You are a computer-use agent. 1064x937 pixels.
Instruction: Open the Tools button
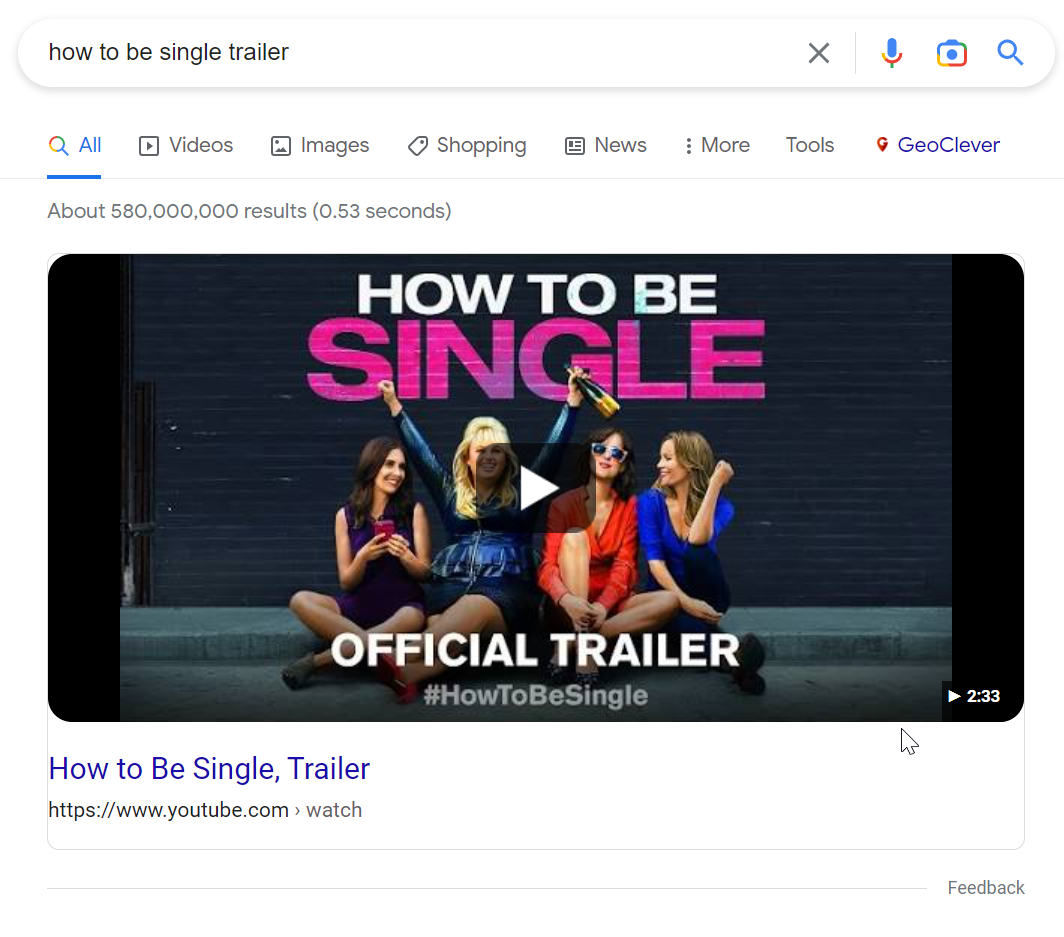(x=810, y=145)
